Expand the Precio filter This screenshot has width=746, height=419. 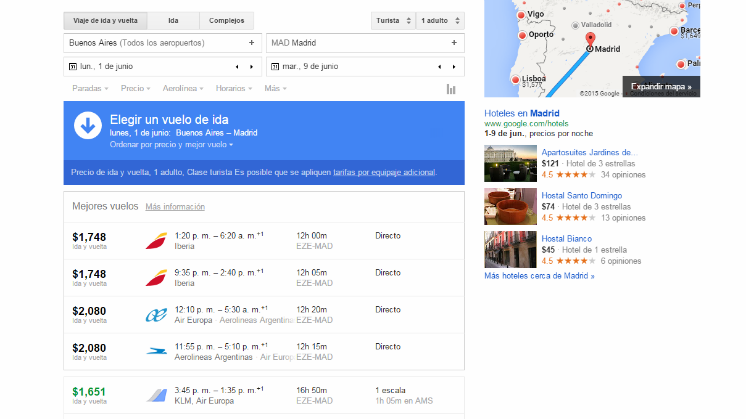tap(136, 88)
